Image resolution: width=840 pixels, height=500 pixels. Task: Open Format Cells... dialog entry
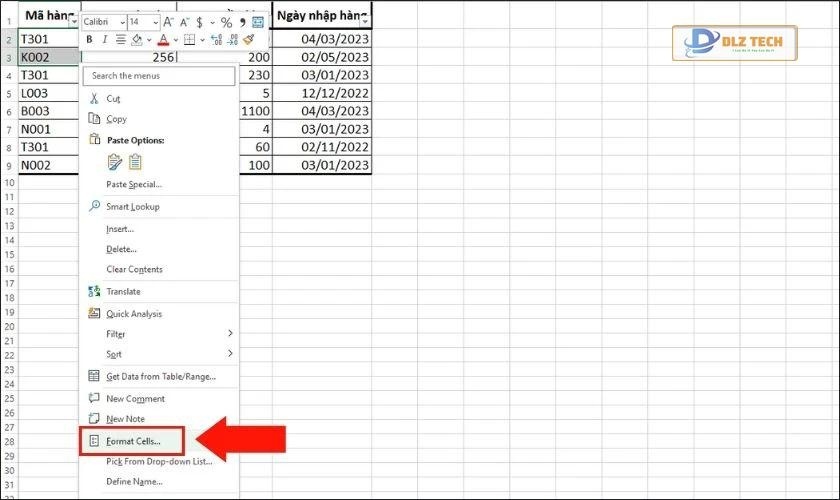[132, 441]
